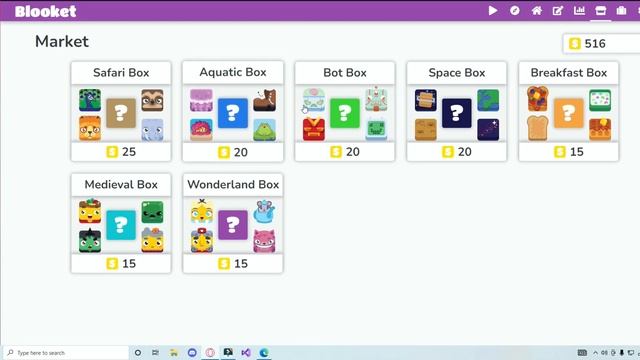Click the Safari Box price 25

click(x=121, y=152)
